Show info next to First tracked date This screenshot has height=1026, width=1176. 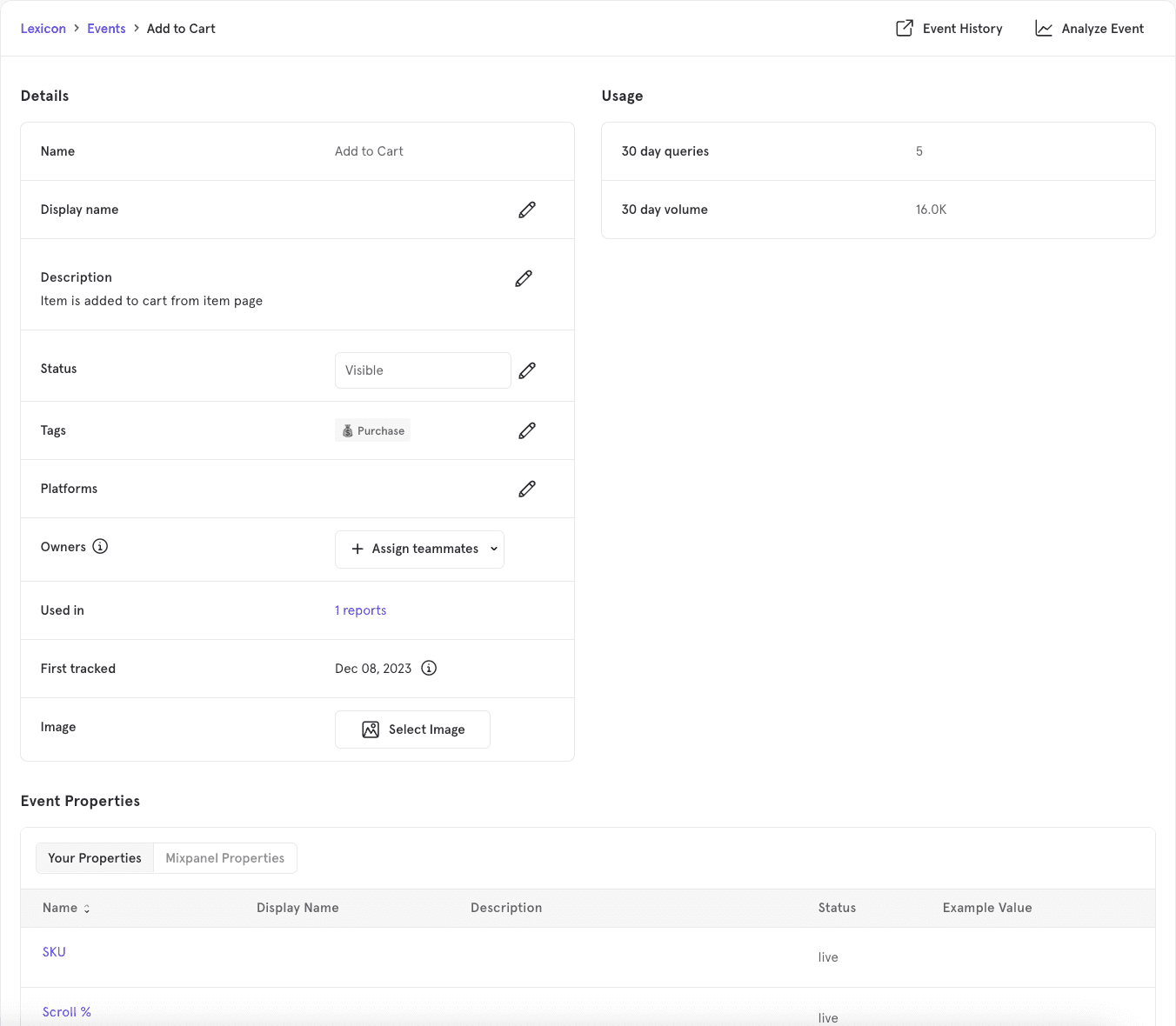(x=429, y=669)
